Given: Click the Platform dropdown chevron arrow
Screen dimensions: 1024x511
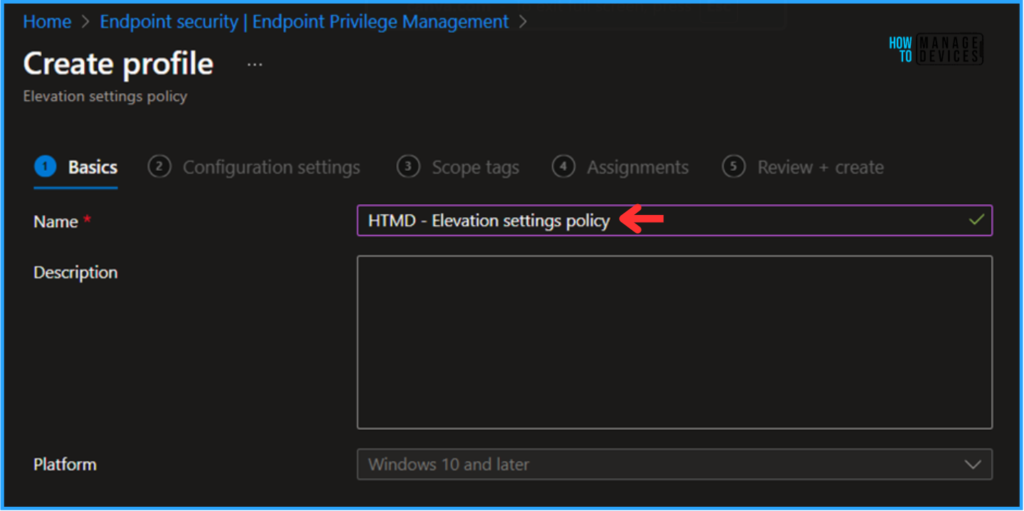Looking at the screenshot, I should (x=973, y=465).
